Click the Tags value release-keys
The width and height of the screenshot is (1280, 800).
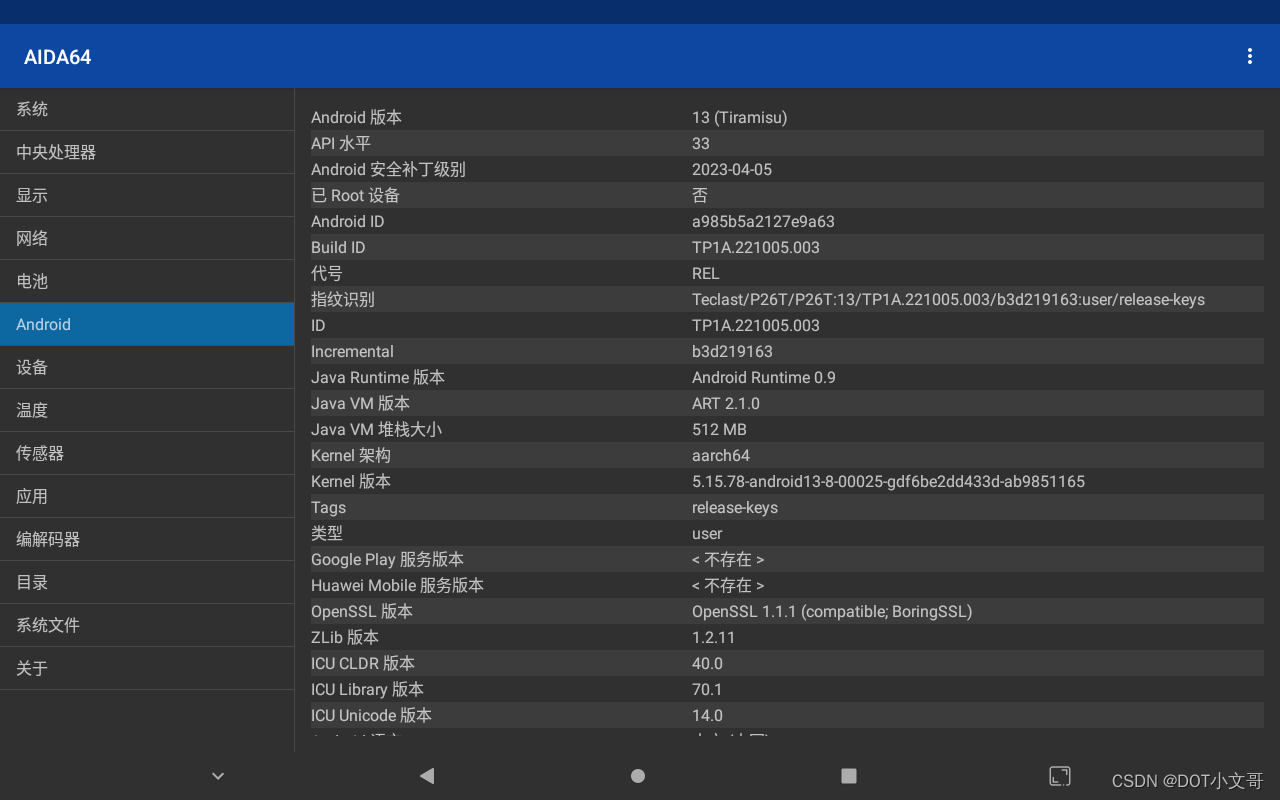[x=735, y=507]
